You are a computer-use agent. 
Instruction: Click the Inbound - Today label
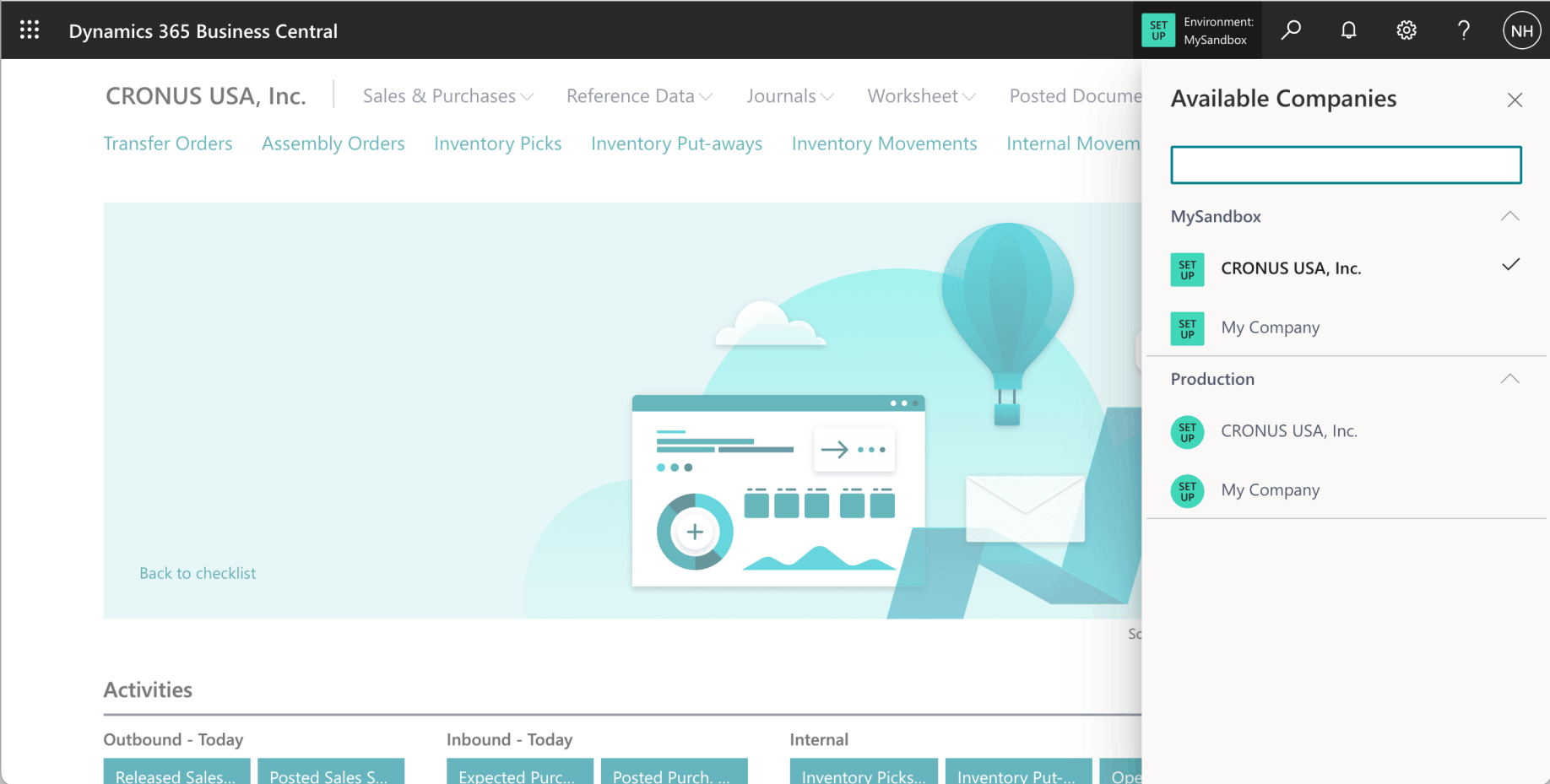[509, 740]
